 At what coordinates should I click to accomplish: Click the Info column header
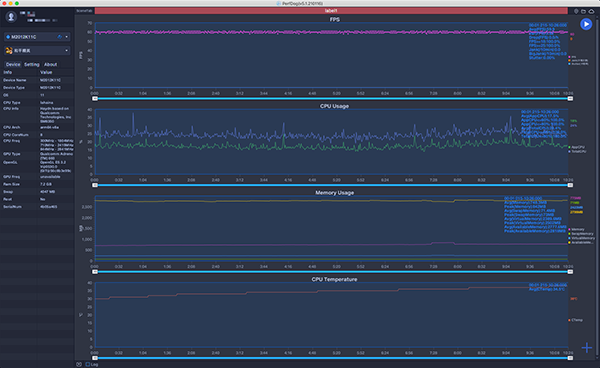click(8, 72)
